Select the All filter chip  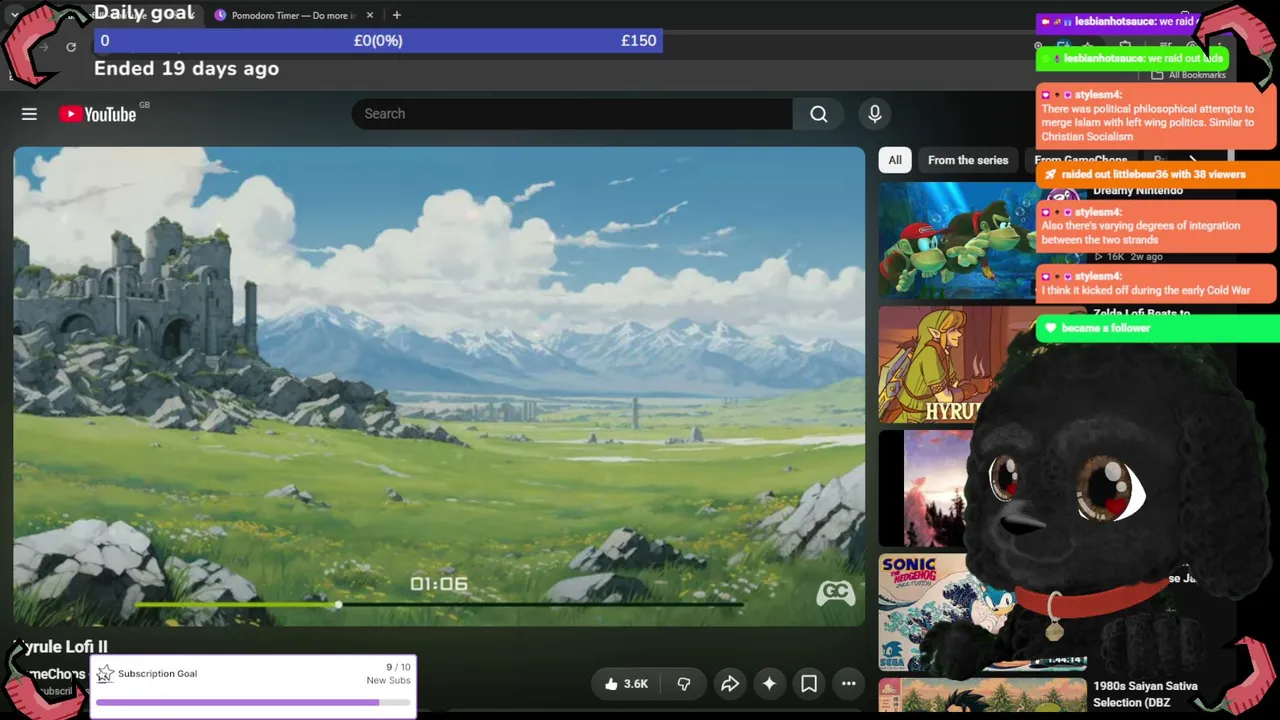coord(895,160)
